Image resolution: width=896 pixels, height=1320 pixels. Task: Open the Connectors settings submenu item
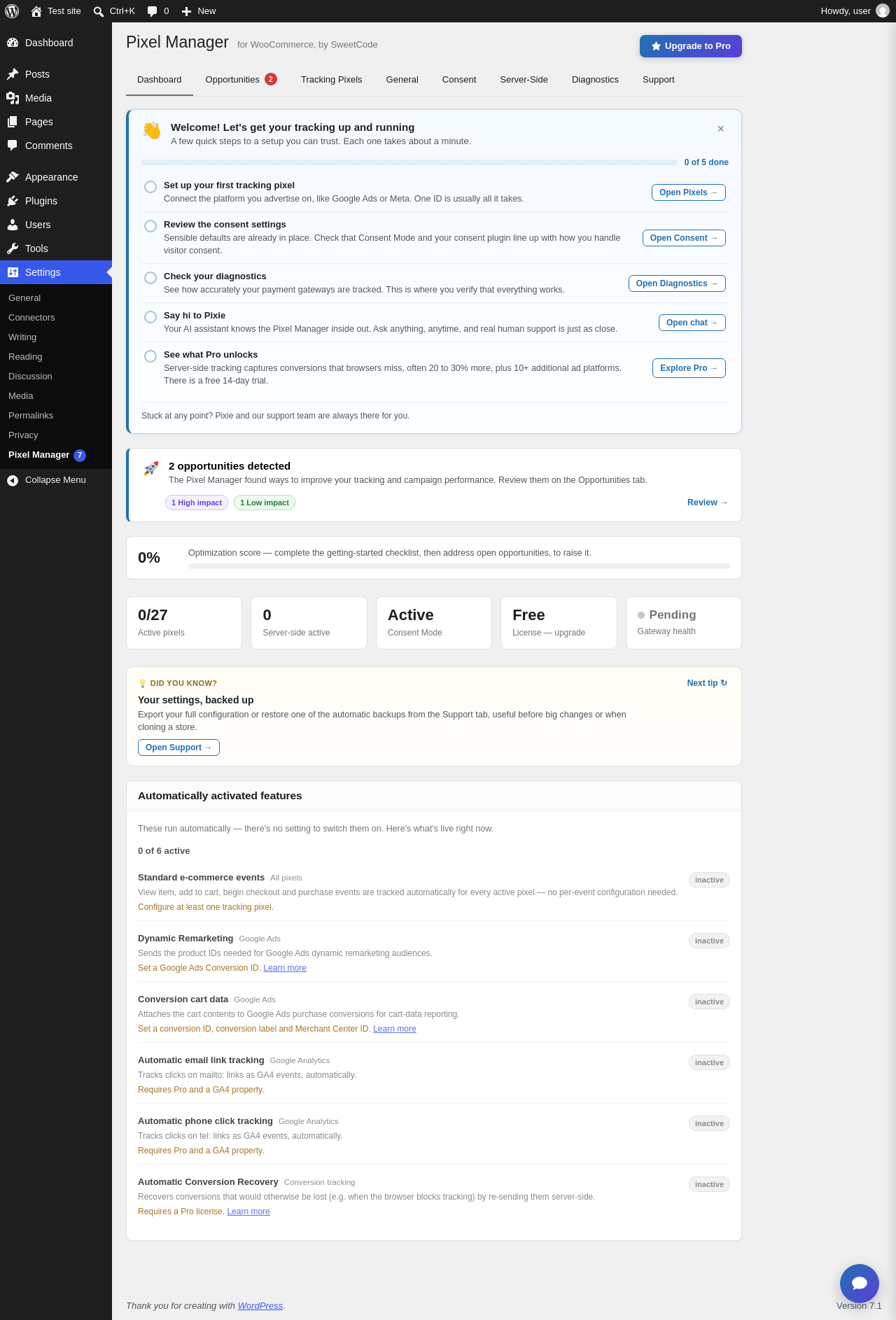tap(31, 318)
